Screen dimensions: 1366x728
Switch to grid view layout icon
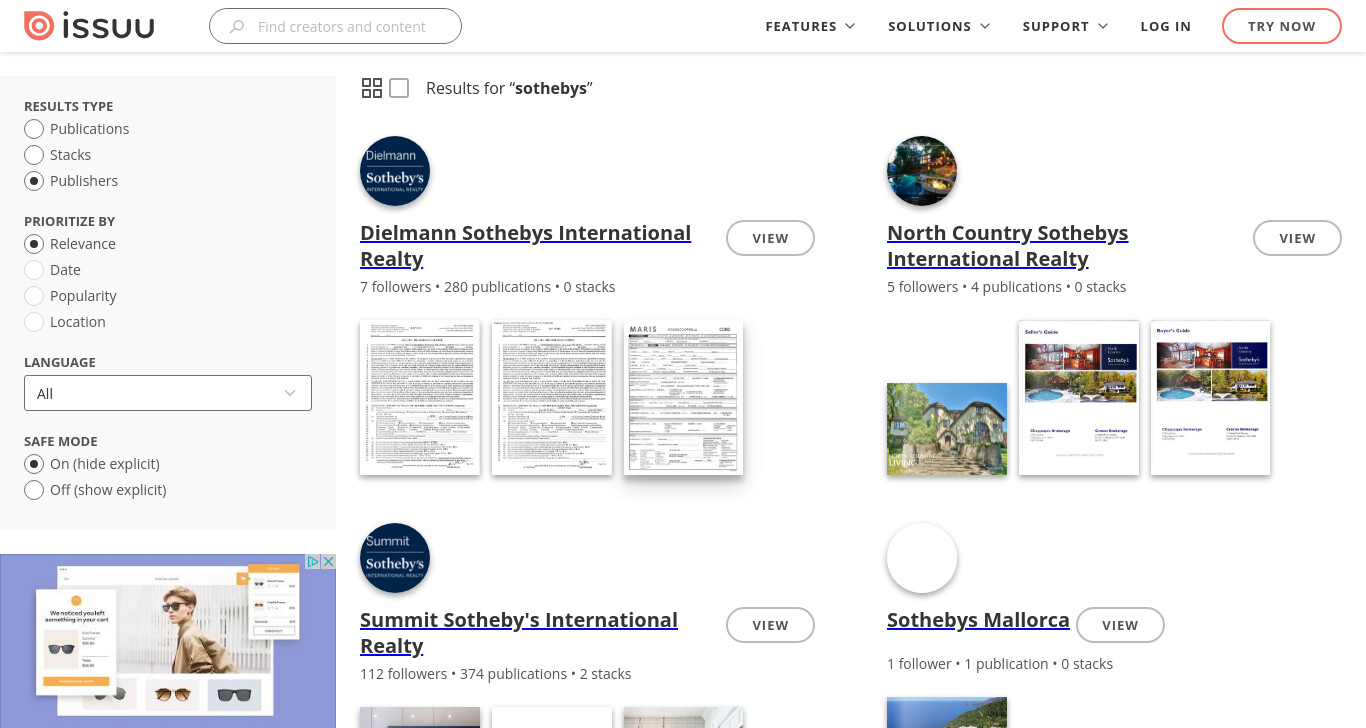[372, 88]
